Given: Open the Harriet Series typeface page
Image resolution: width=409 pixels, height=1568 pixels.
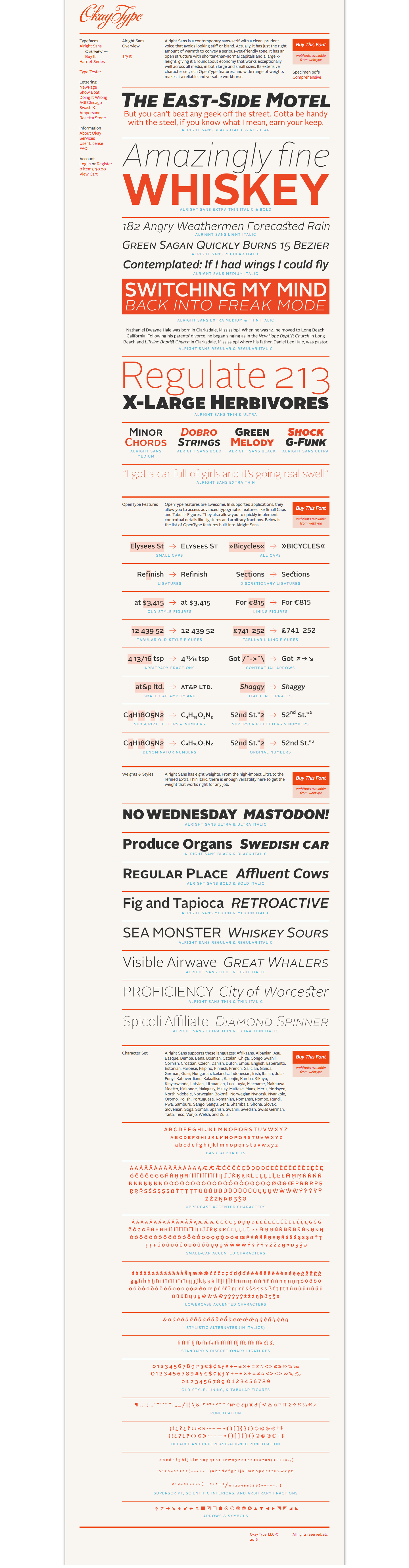Looking at the screenshot, I should tap(92, 61).
